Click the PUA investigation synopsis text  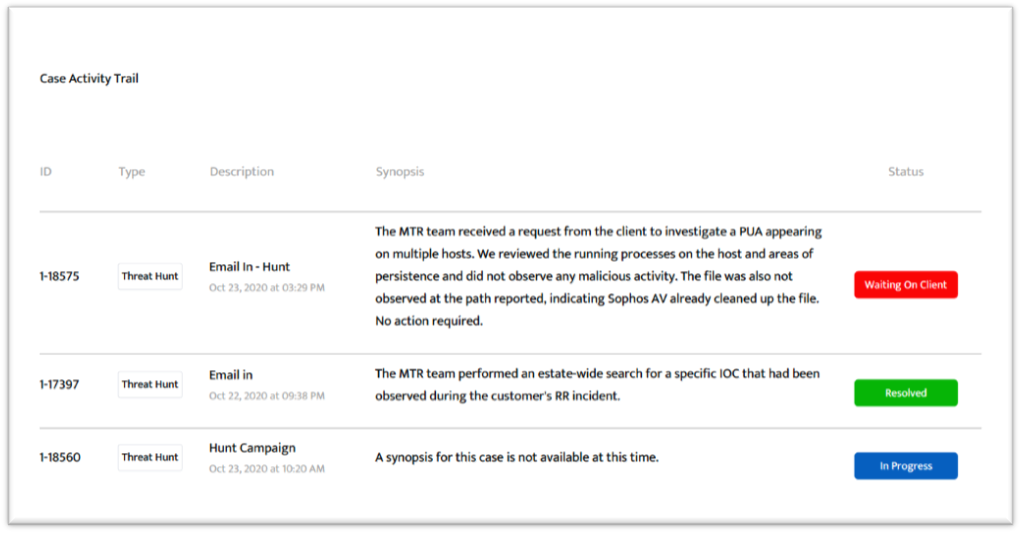597,276
